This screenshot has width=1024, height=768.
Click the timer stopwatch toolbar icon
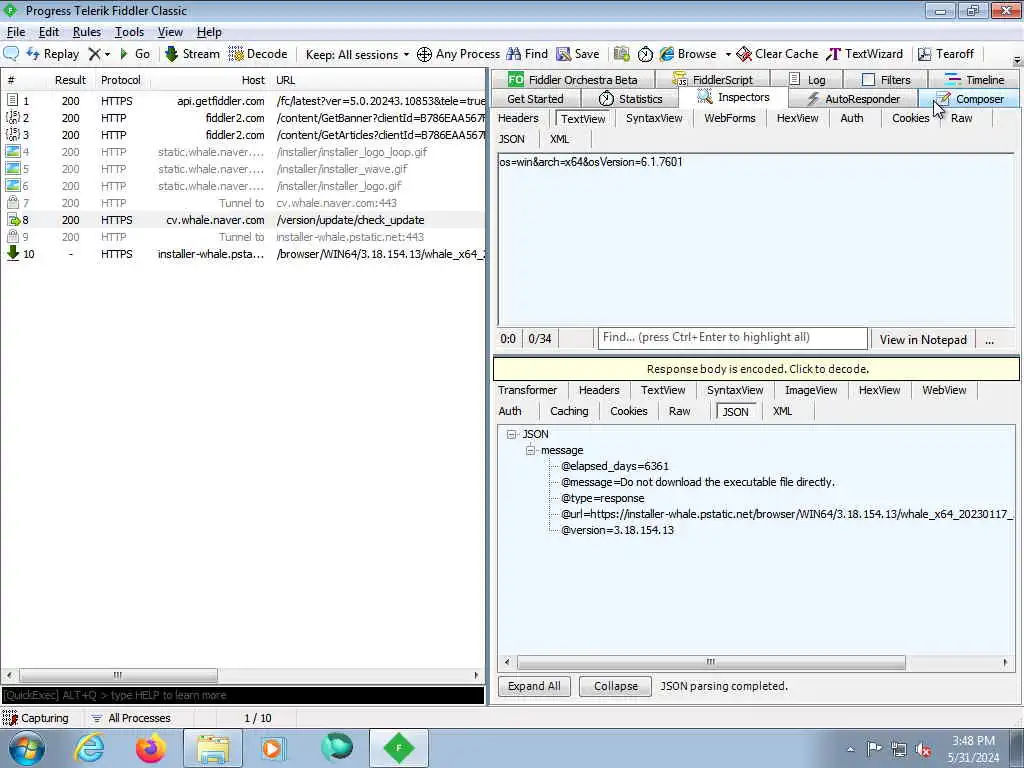pyautogui.click(x=645, y=54)
